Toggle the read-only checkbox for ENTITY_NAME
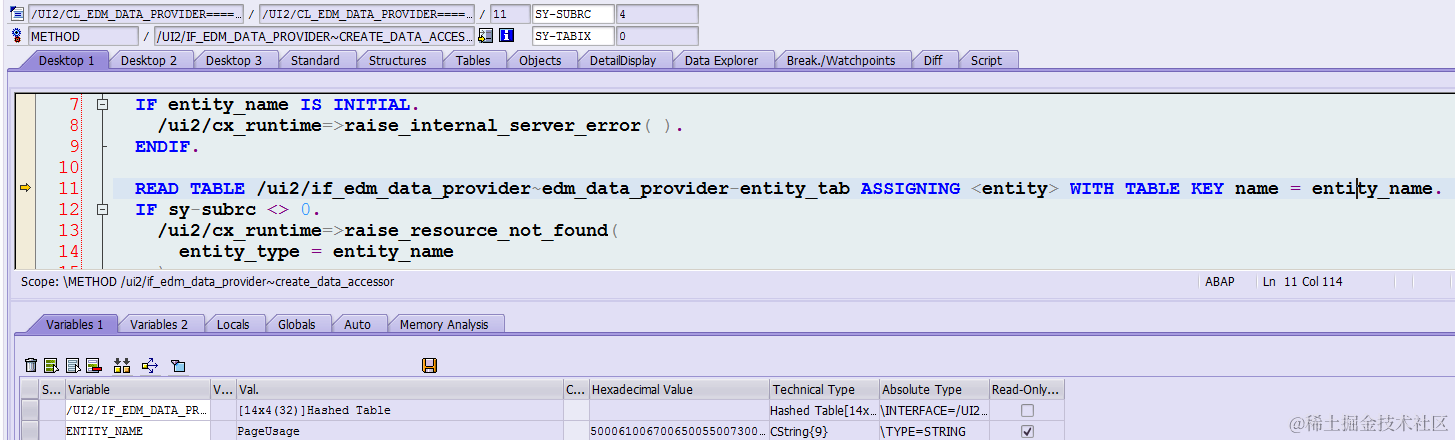Viewport: 1455px width, 440px height. click(x=1027, y=431)
